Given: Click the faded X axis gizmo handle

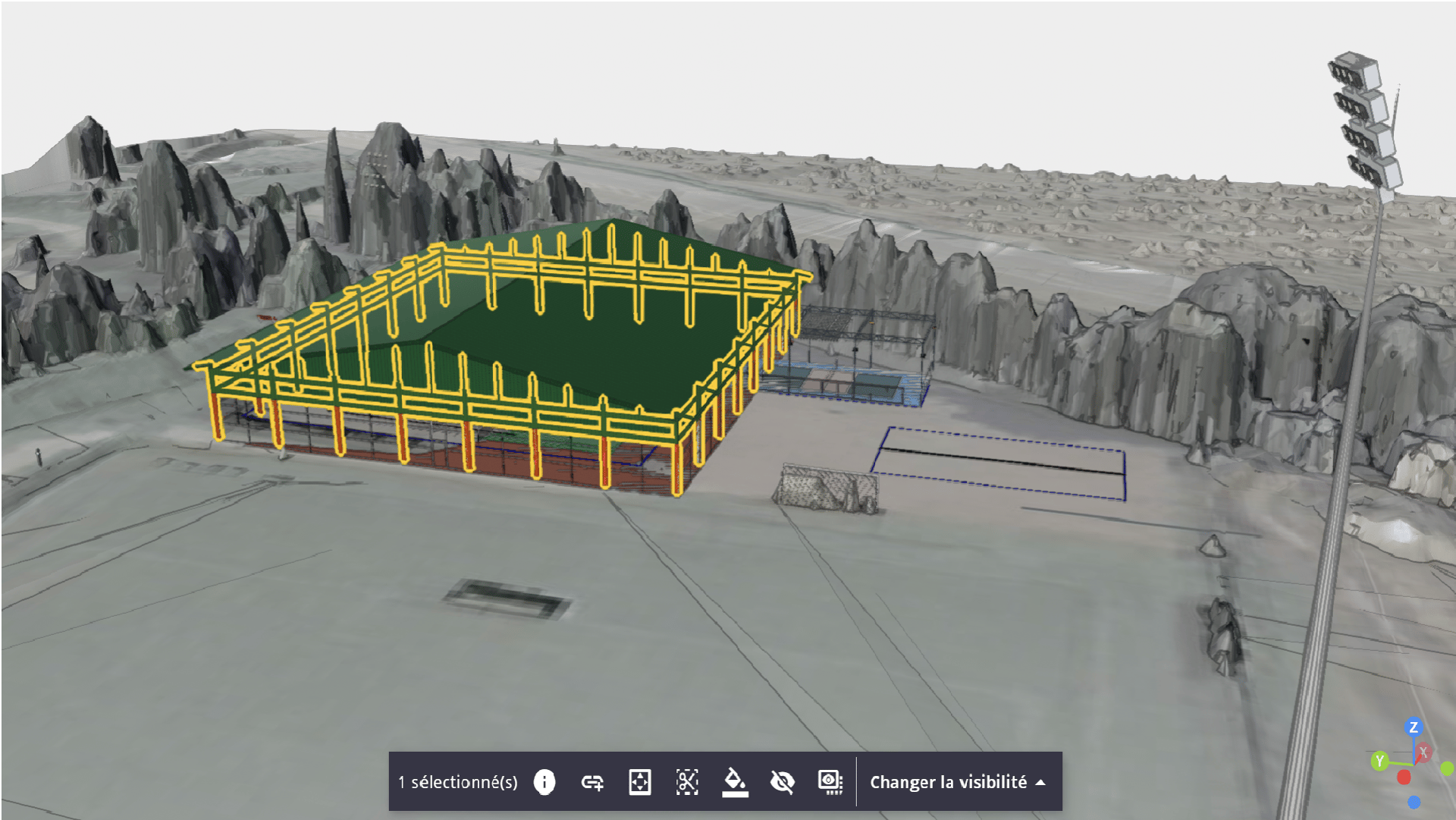Looking at the screenshot, I should (x=1424, y=752).
